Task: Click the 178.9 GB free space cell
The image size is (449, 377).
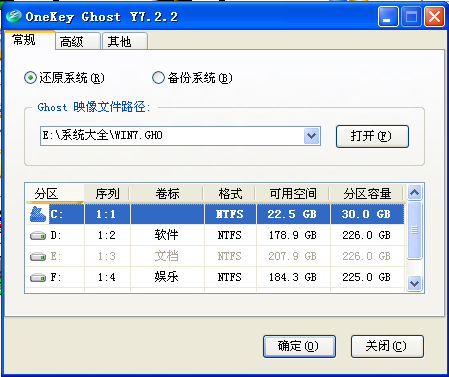Action: click(293, 236)
